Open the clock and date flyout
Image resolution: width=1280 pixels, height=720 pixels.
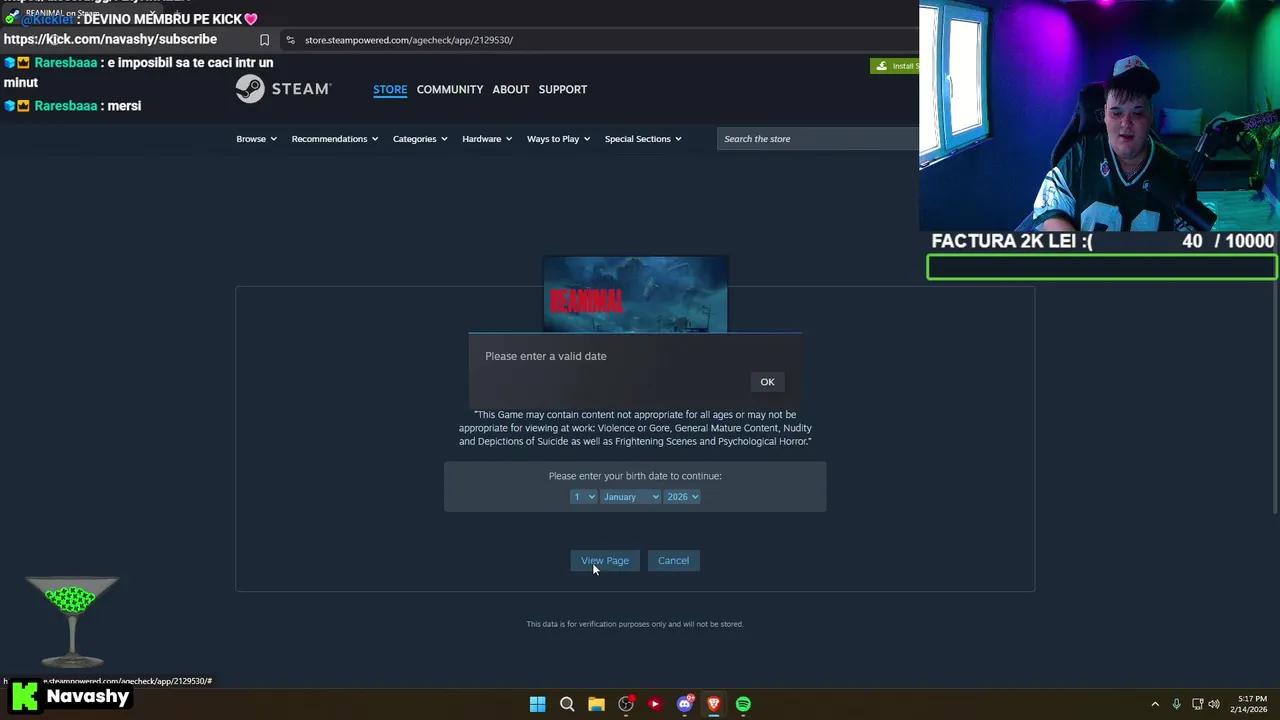tap(1251, 704)
